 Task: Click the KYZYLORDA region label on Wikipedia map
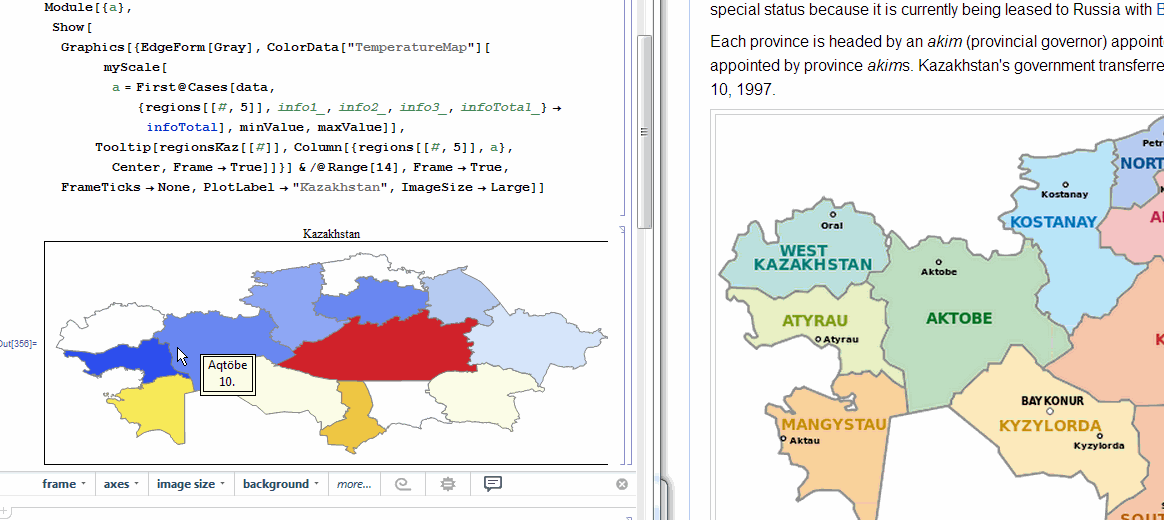pos(1050,426)
